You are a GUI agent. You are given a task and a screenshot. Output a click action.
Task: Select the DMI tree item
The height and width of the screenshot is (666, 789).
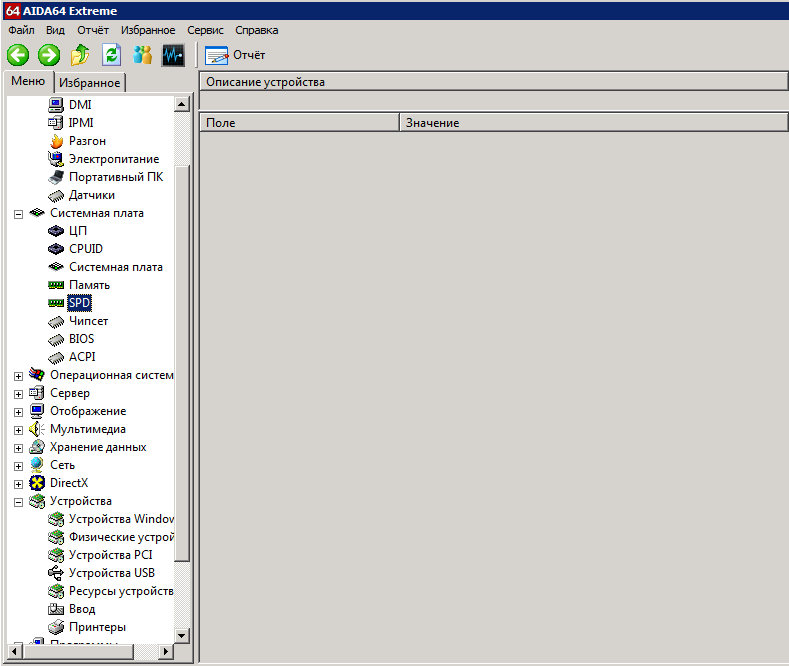(80, 105)
